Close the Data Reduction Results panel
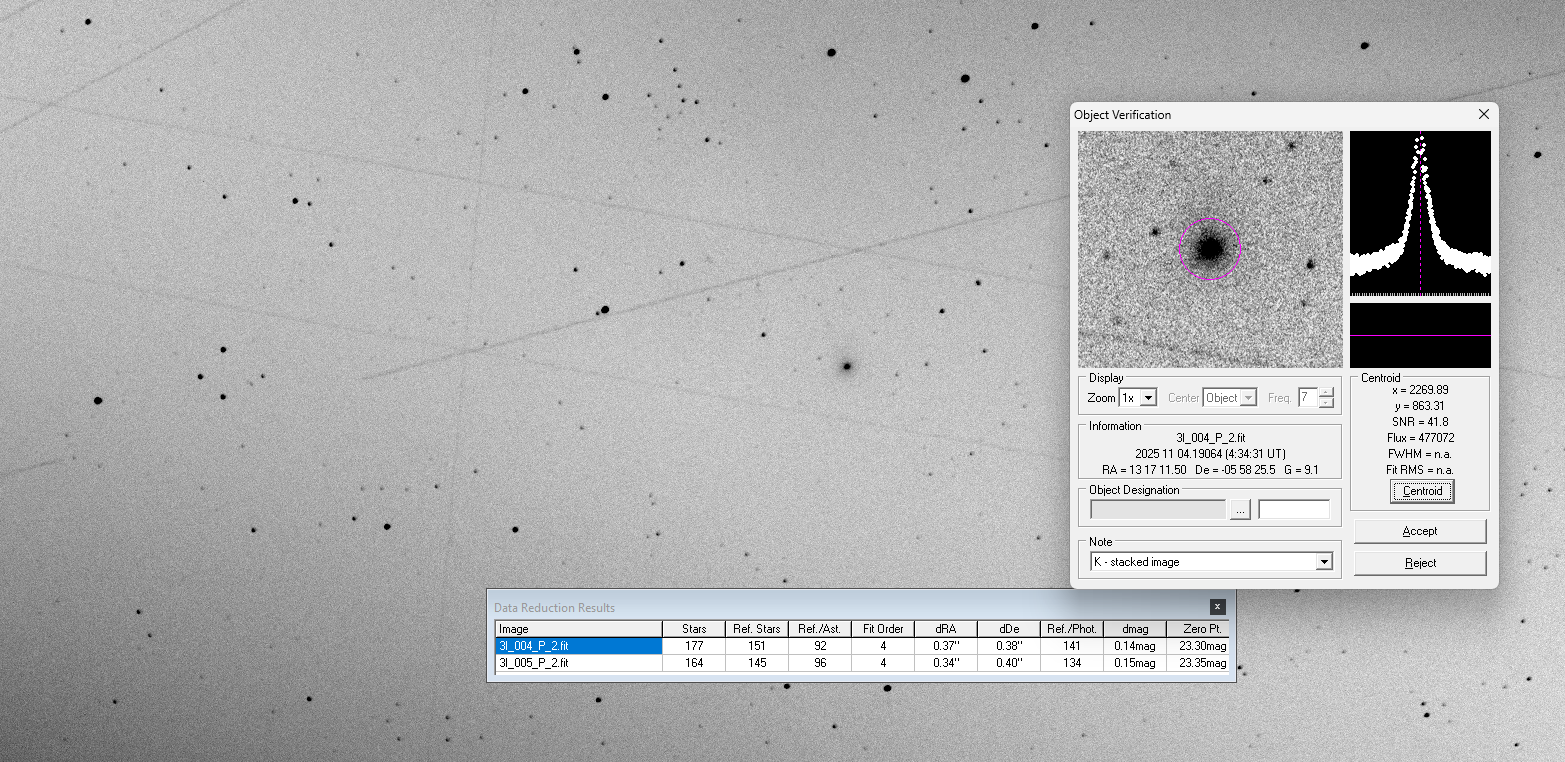 tap(1217, 607)
